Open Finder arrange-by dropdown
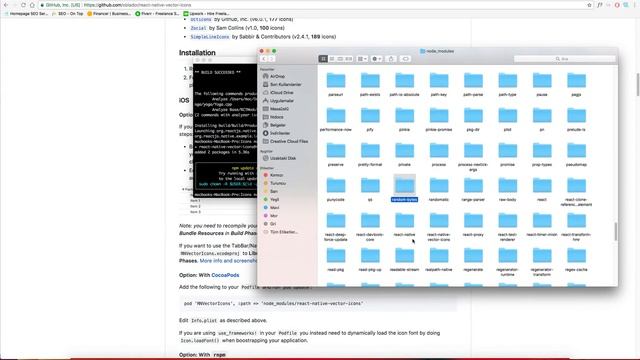The image size is (640, 360). (x=362, y=59)
